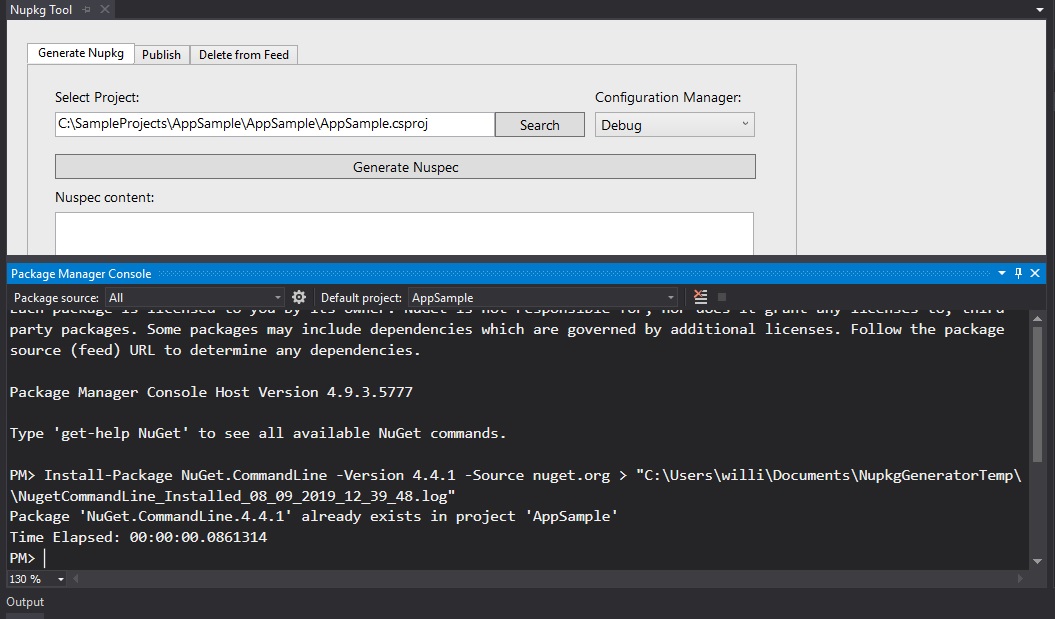This screenshot has width=1055, height=619.
Task: Select the Generate Nupkg tab
Action: click(80, 53)
